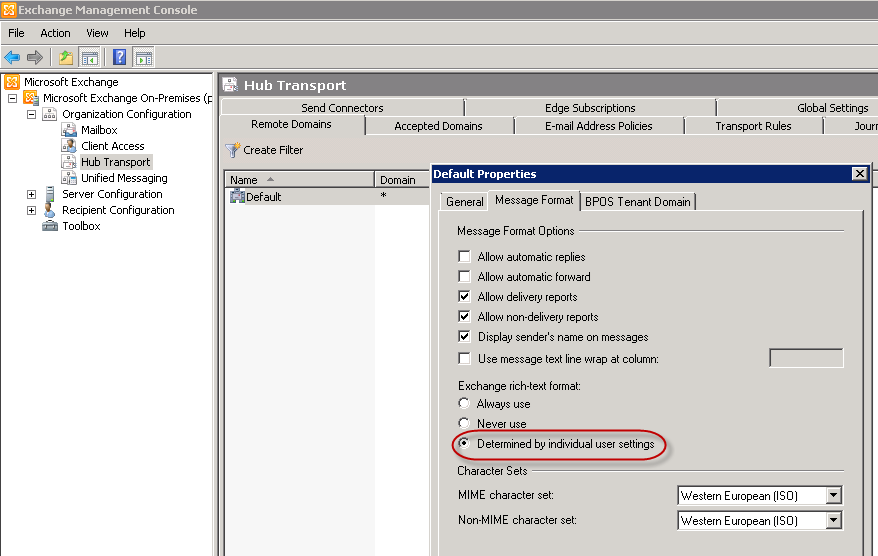
Task: Uncheck Display sender's name on messages
Action: [464, 337]
